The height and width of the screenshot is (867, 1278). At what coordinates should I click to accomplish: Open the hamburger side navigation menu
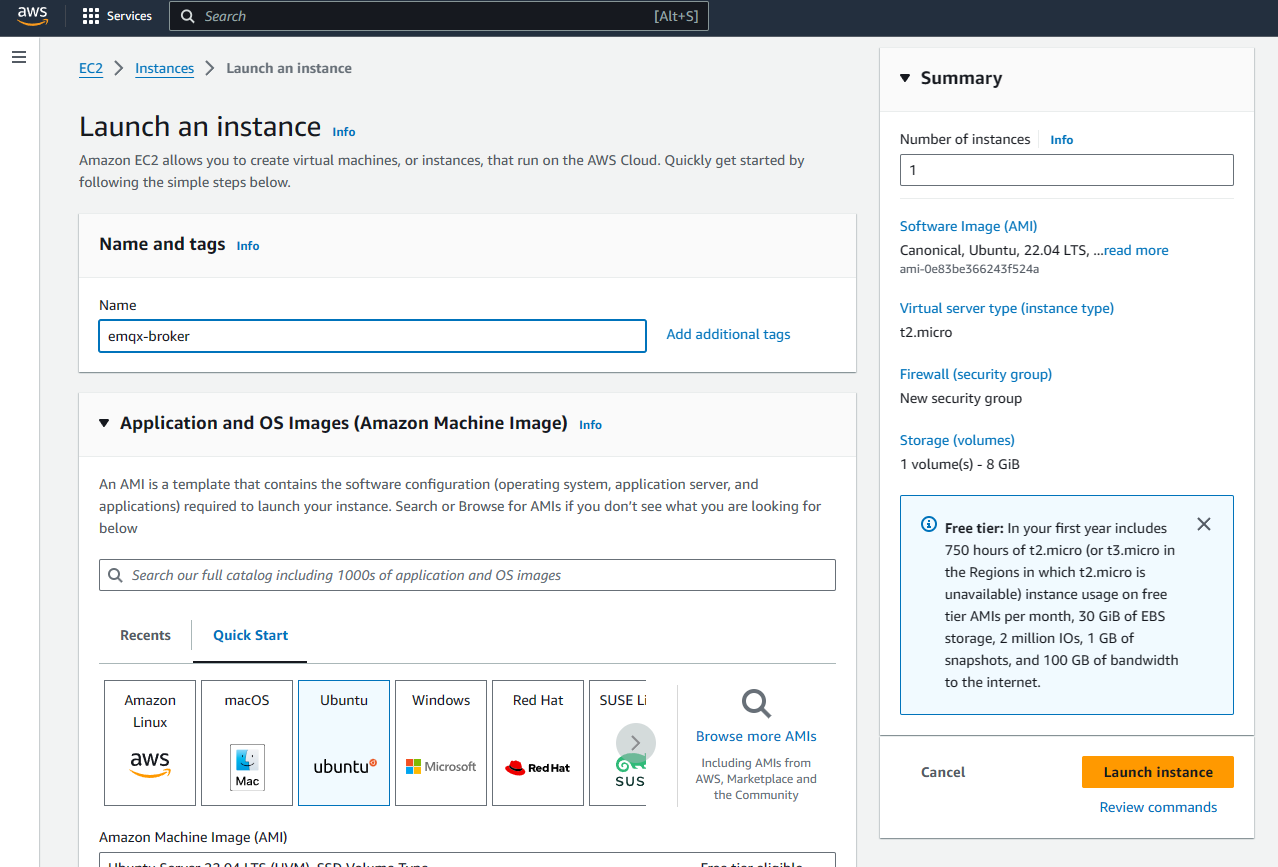(19, 58)
